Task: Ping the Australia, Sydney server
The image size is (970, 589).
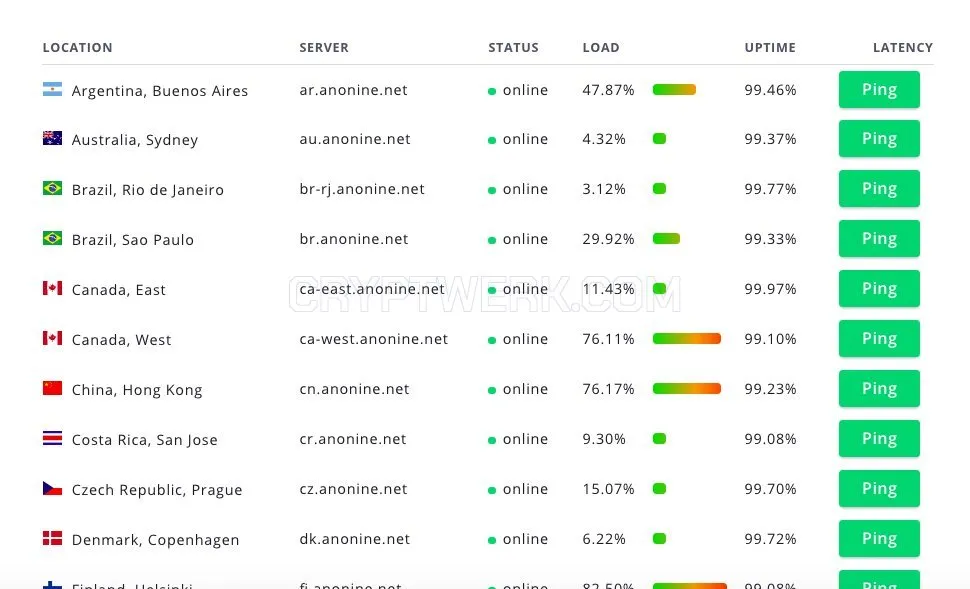Action: (x=879, y=139)
